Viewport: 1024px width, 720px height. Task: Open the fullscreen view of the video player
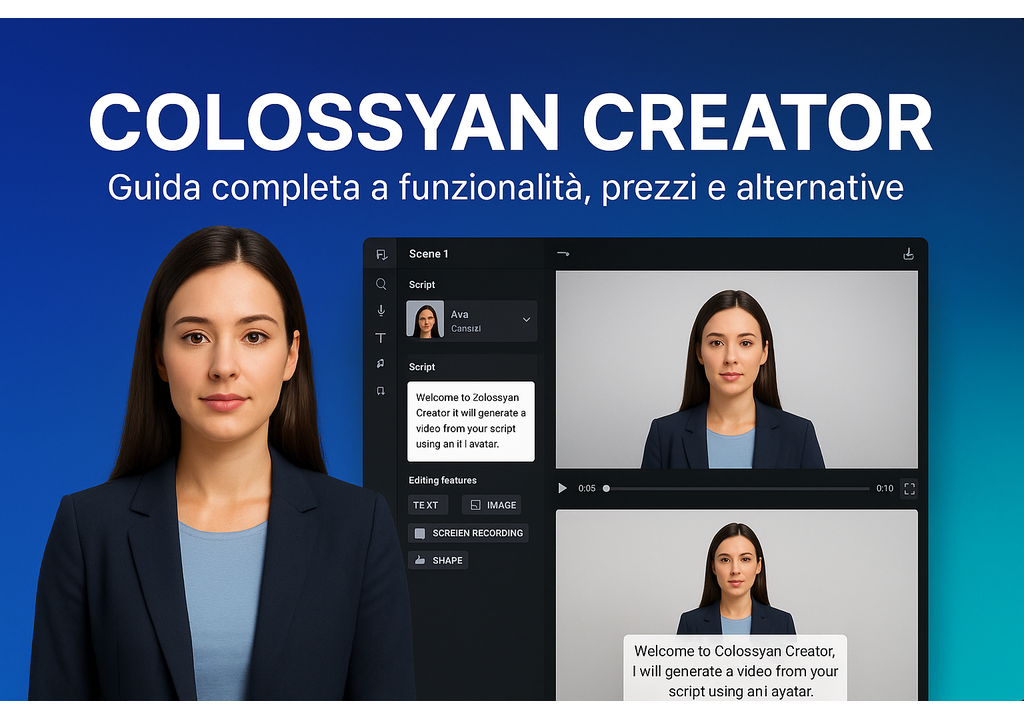click(909, 488)
